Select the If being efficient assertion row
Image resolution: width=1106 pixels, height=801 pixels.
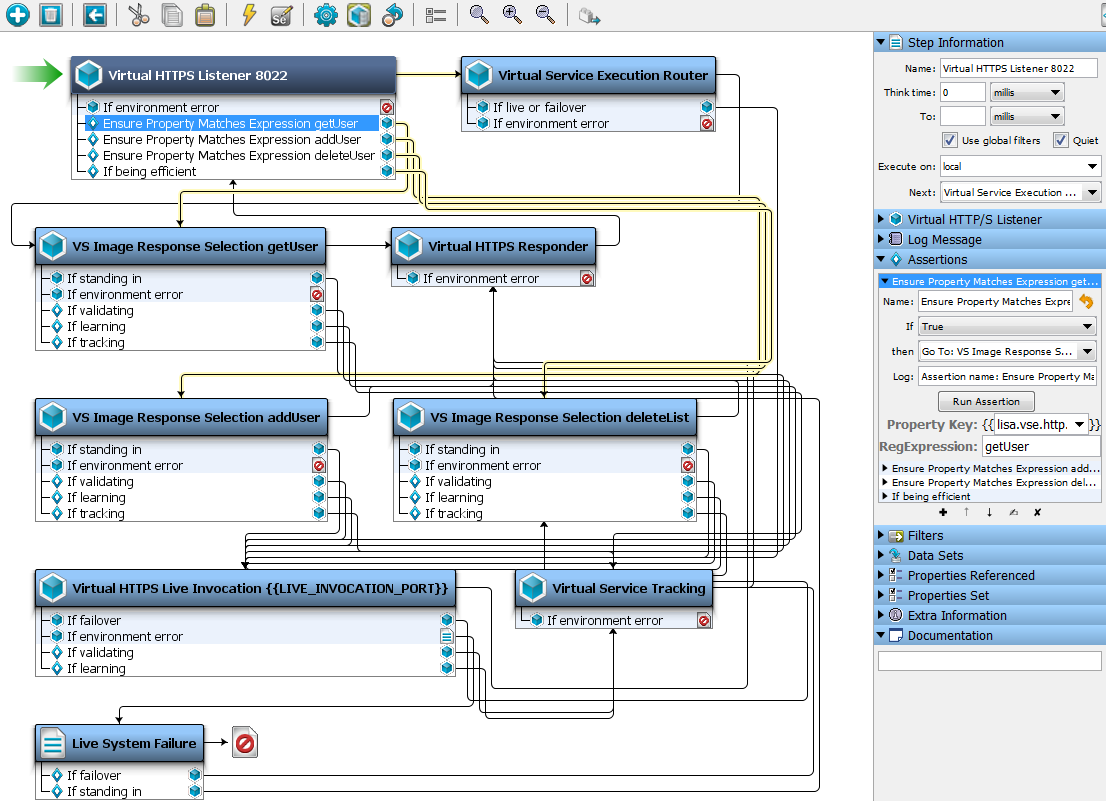150,172
